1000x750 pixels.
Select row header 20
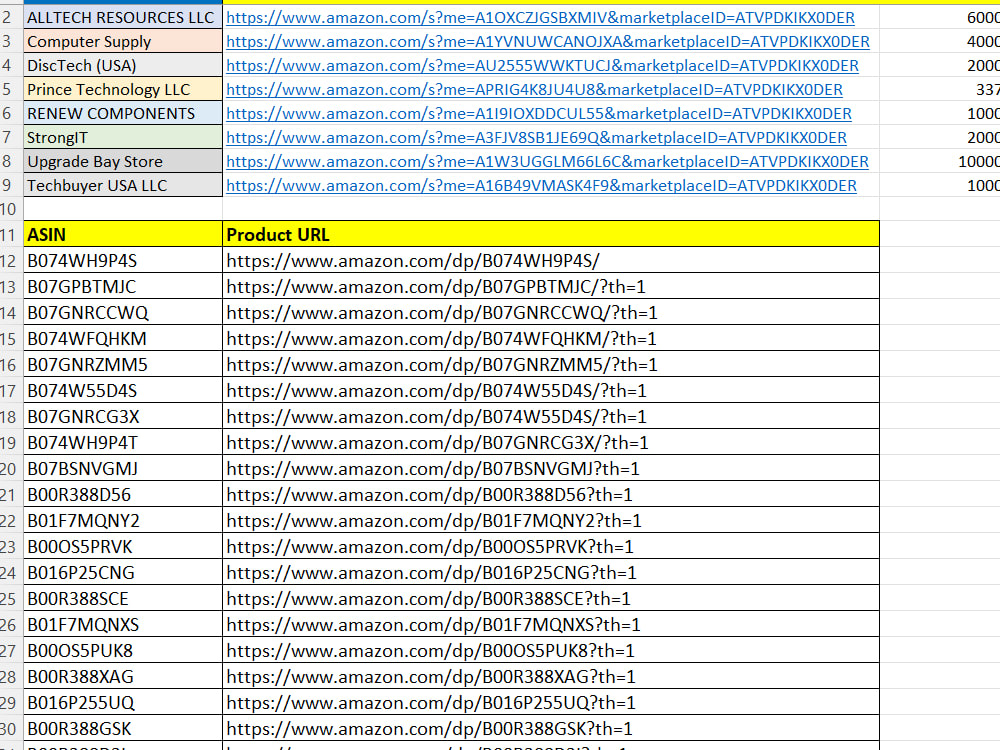click(x=9, y=469)
